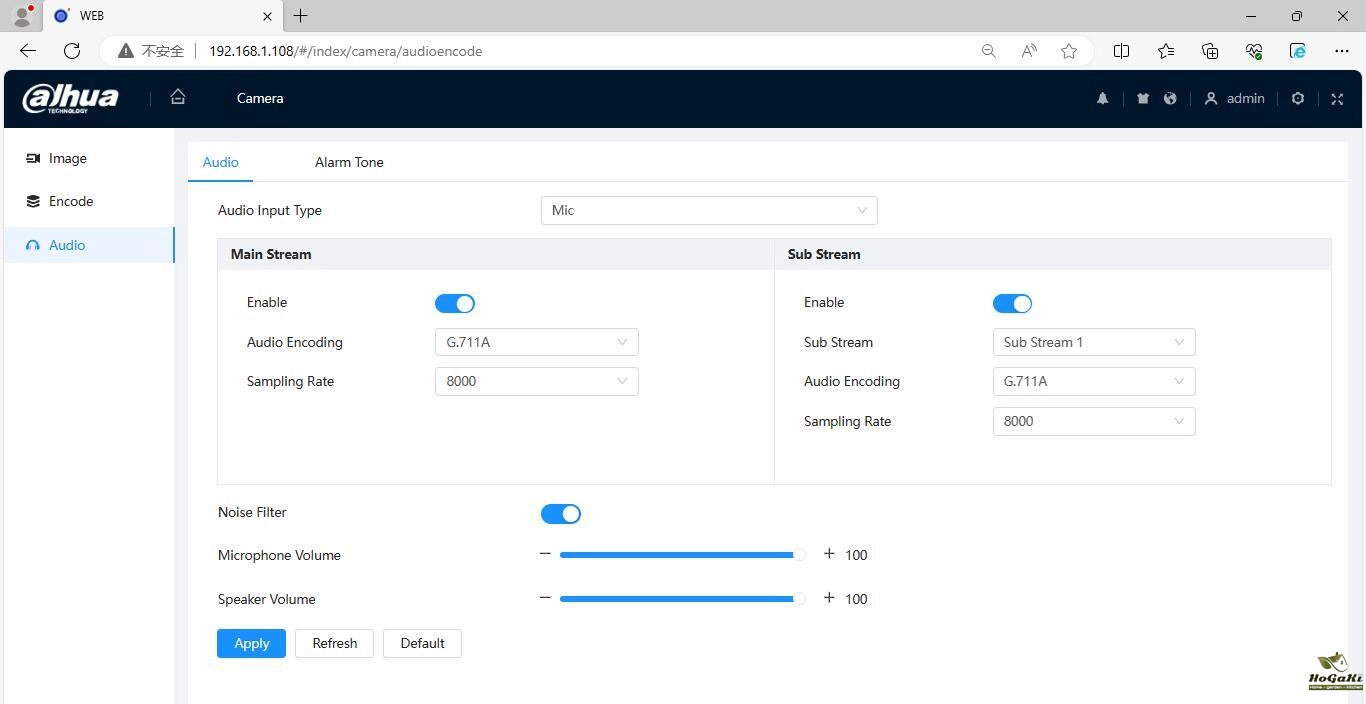Click the globe language icon
Image resolution: width=1366 pixels, height=704 pixels.
[x=1170, y=98]
